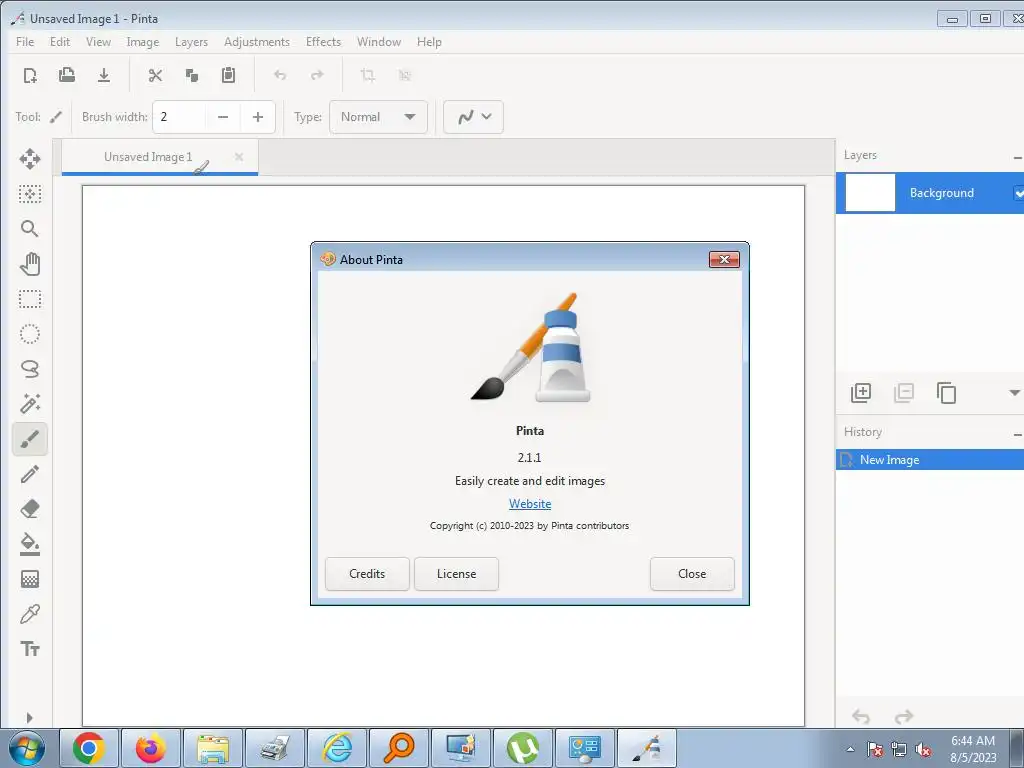Click History panel redo arrow
This screenshot has height=768, width=1024.
(904, 717)
